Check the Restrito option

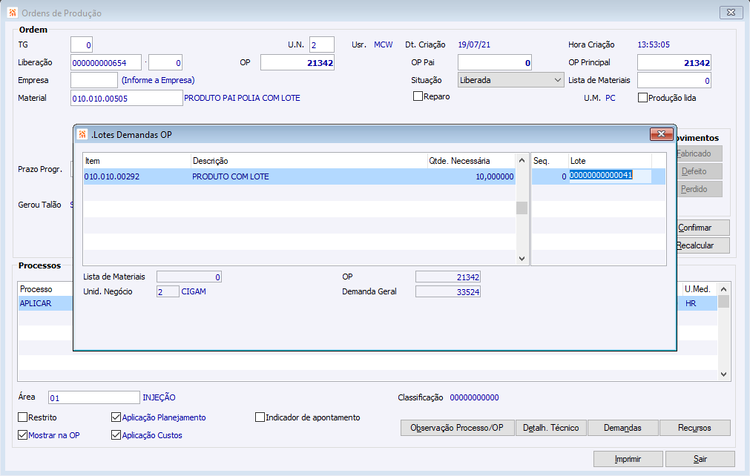click(x=22, y=417)
